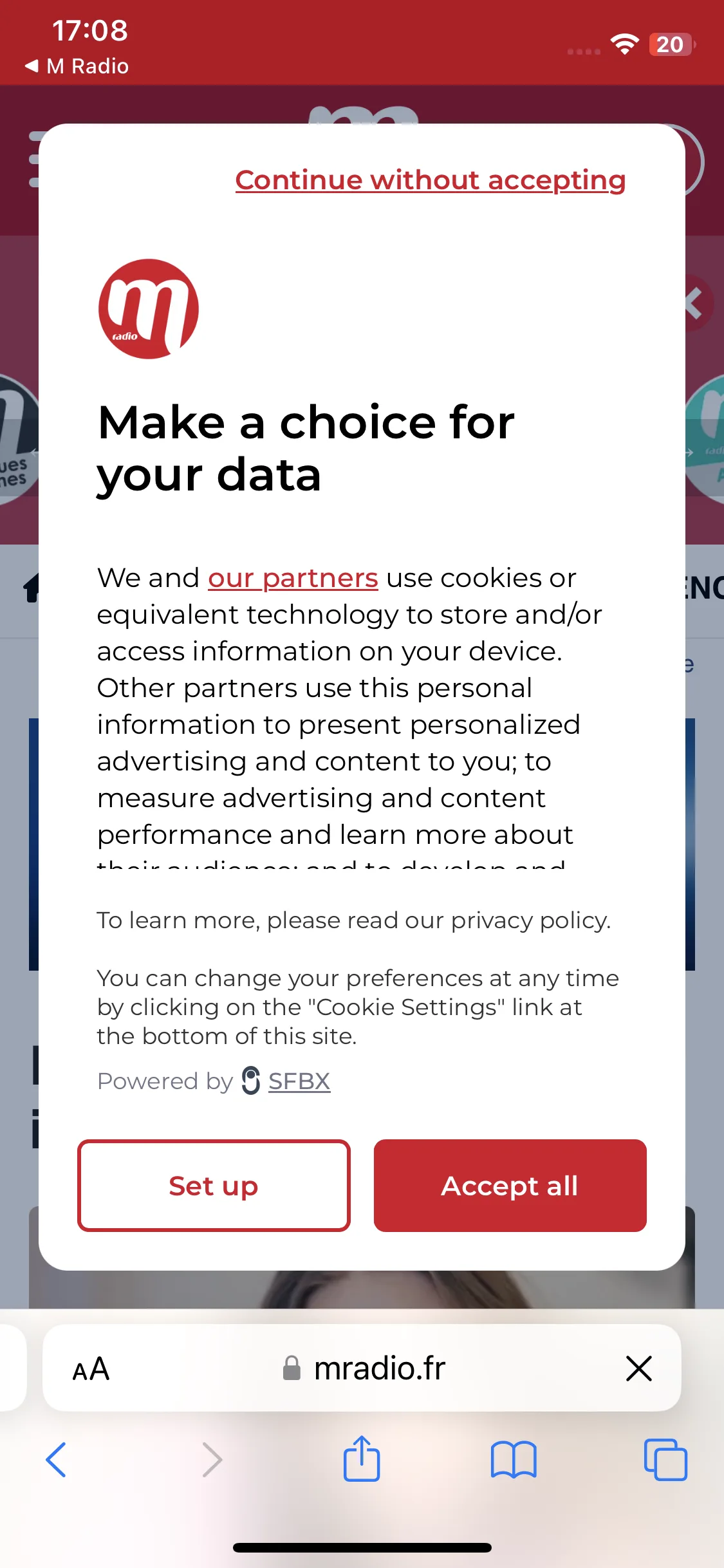Tap the Accept all button
724x1568 pixels.
[510, 1186]
